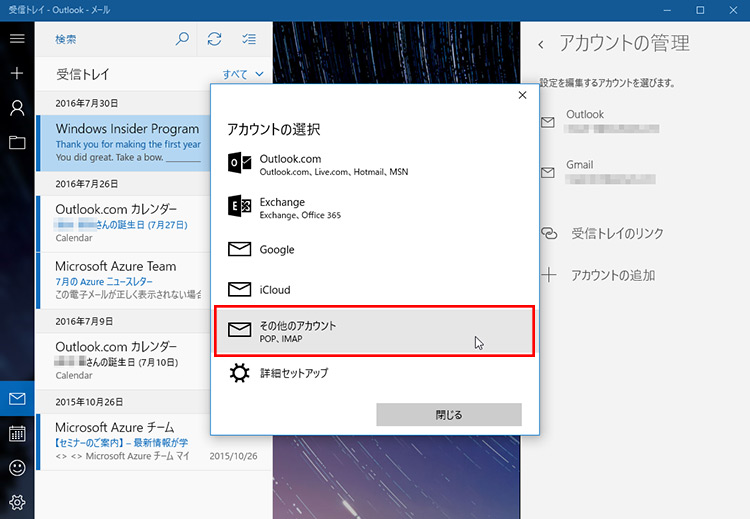Viewport: 750px width, 519px height.
Task: Expand the すべて filter dropdown
Action: 243,74
